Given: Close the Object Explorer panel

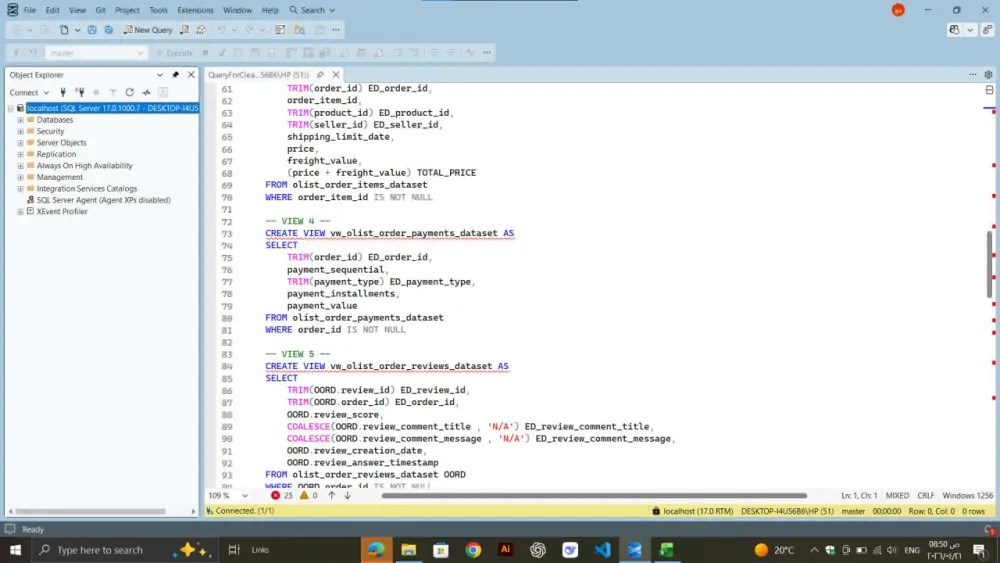Looking at the screenshot, I should click(x=191, y=75).
